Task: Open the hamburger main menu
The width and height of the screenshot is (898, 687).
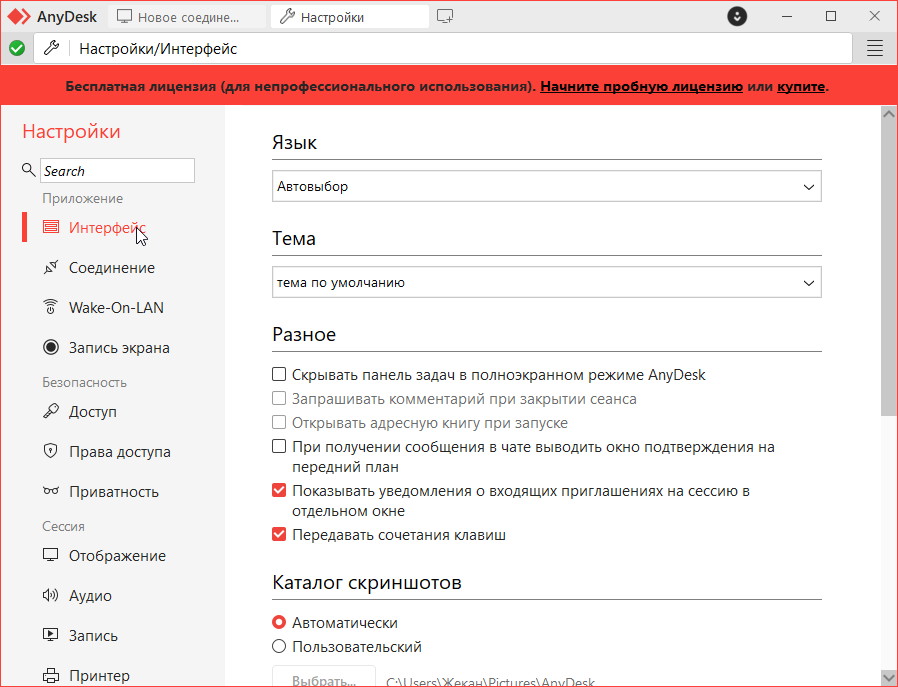Action: [x=875, y=49]
